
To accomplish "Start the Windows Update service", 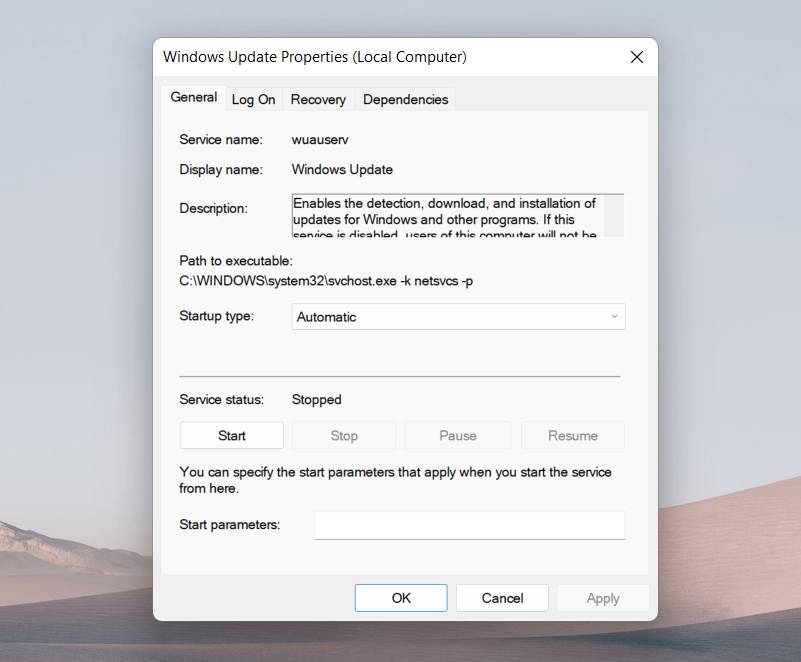I will (231, 435).
